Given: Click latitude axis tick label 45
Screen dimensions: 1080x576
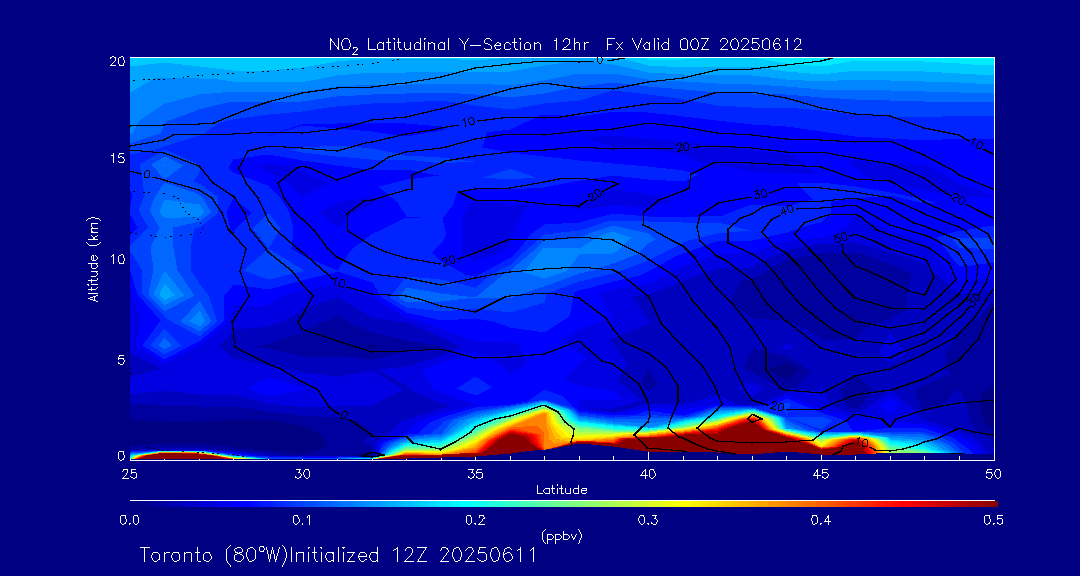Looking at the screenshot, I should (820, 473).
